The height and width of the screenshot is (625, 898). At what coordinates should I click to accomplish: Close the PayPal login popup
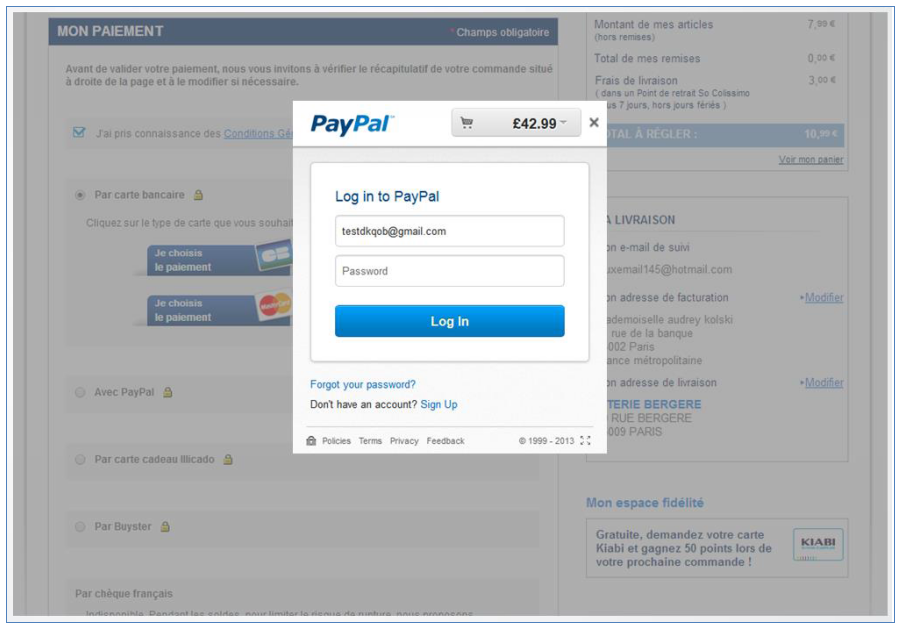pyautogui.click(x=594, y=123)
